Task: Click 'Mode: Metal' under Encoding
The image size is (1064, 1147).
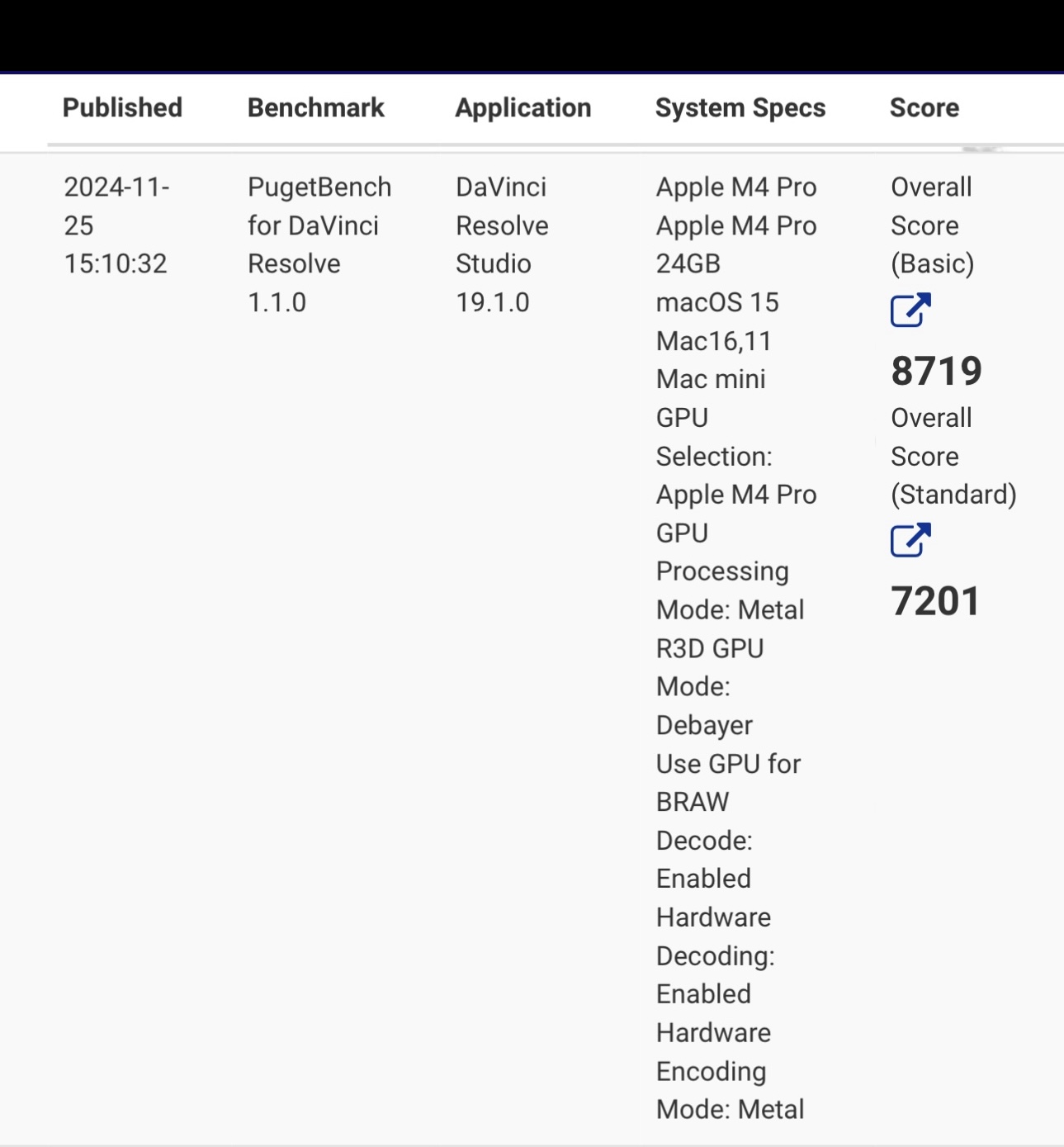Action: tap(730, 1110)
